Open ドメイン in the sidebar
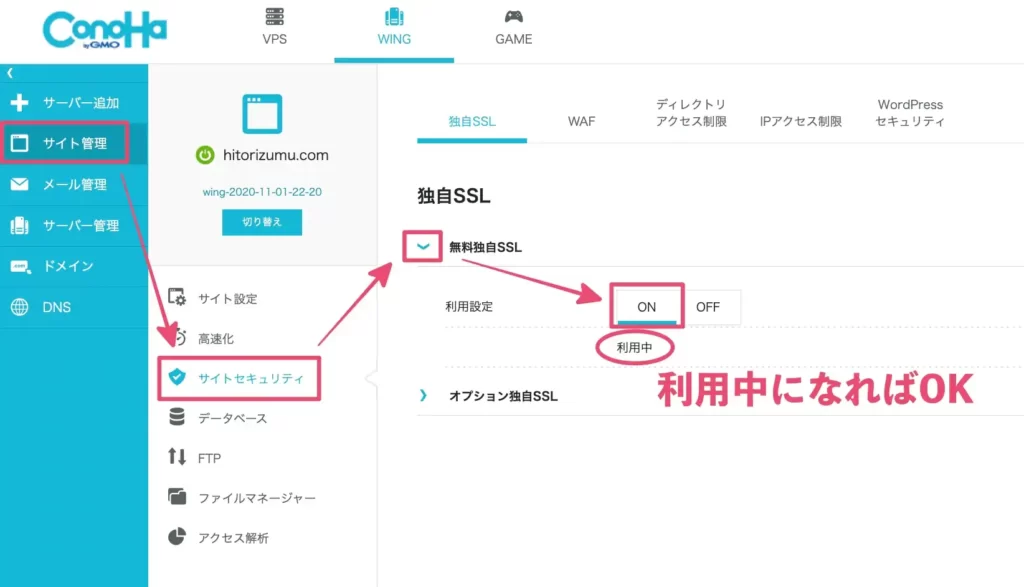This screenshot has height=587, width=1024. tap(74, 266)
